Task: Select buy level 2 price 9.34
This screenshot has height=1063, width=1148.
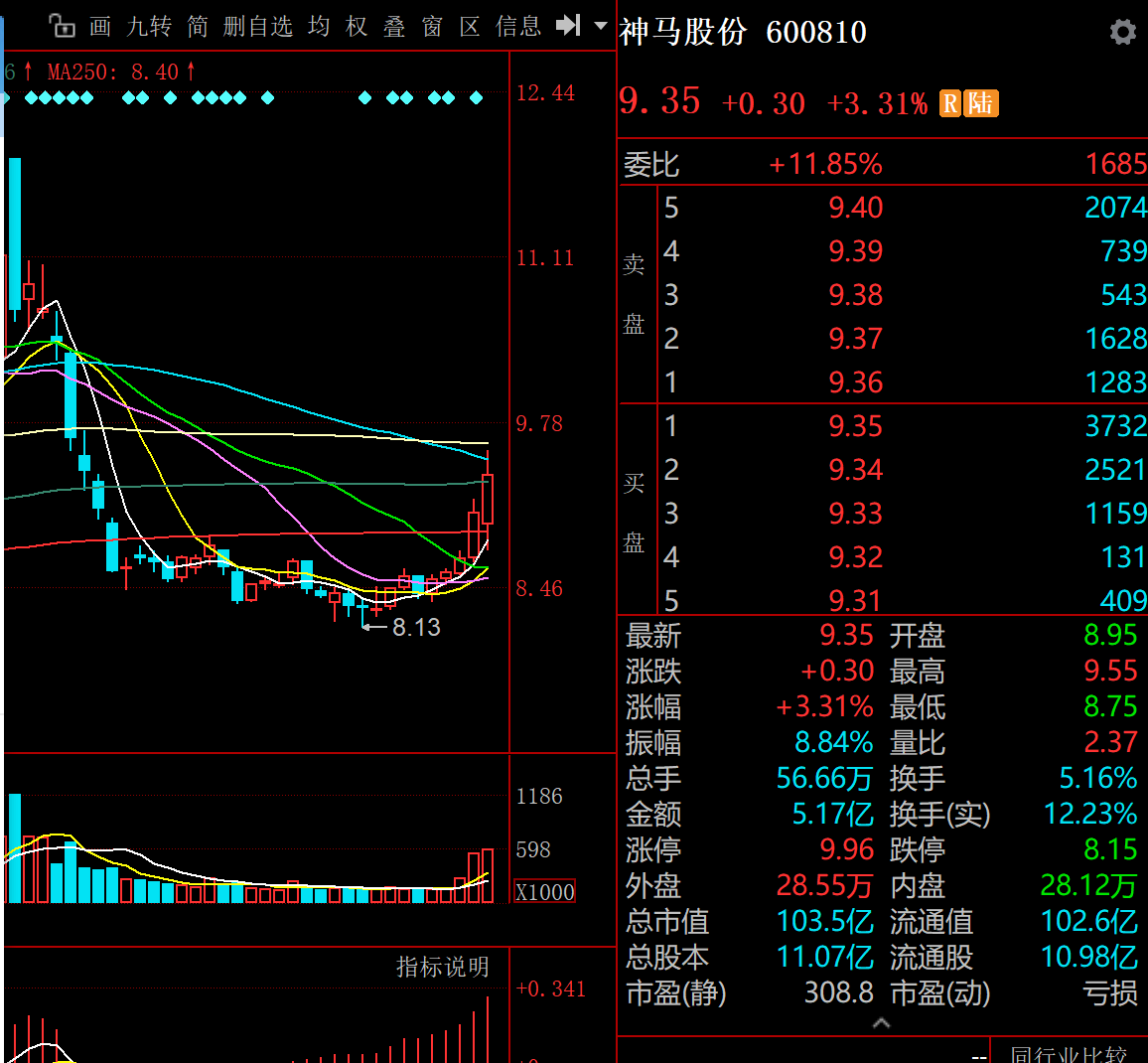Action: click(x=856, y=470)
